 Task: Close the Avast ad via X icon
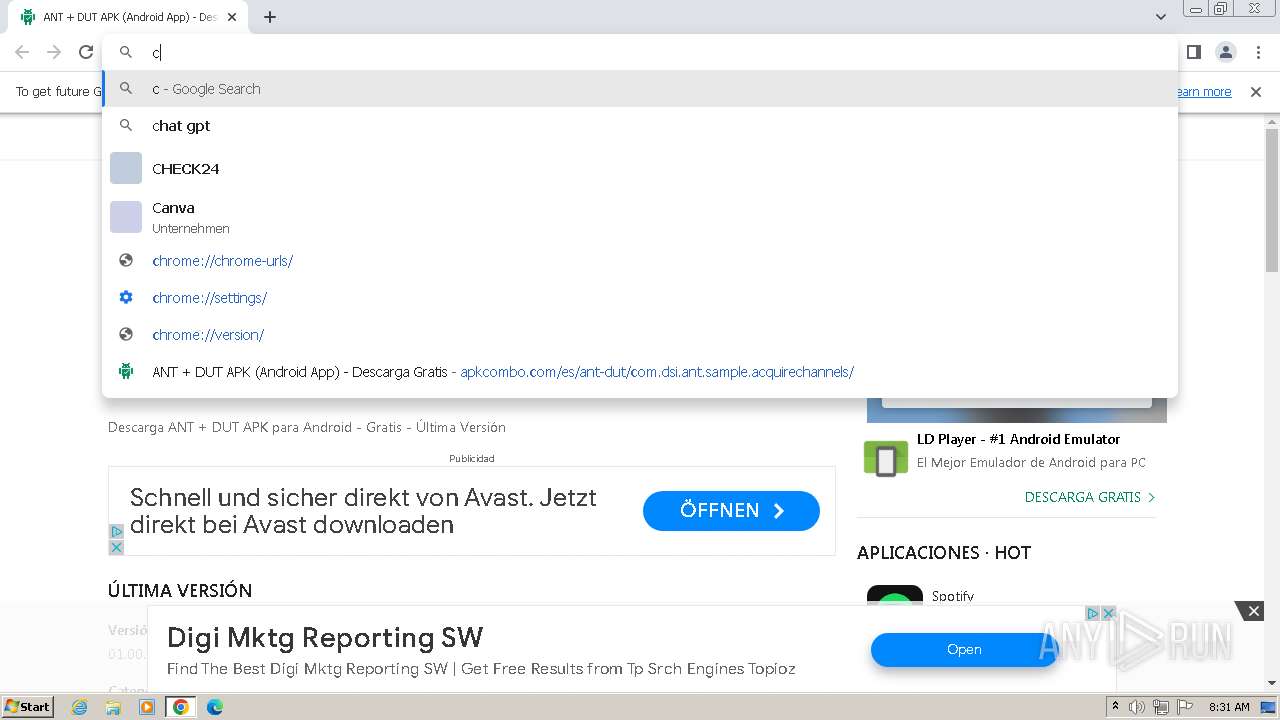point(116,547)
